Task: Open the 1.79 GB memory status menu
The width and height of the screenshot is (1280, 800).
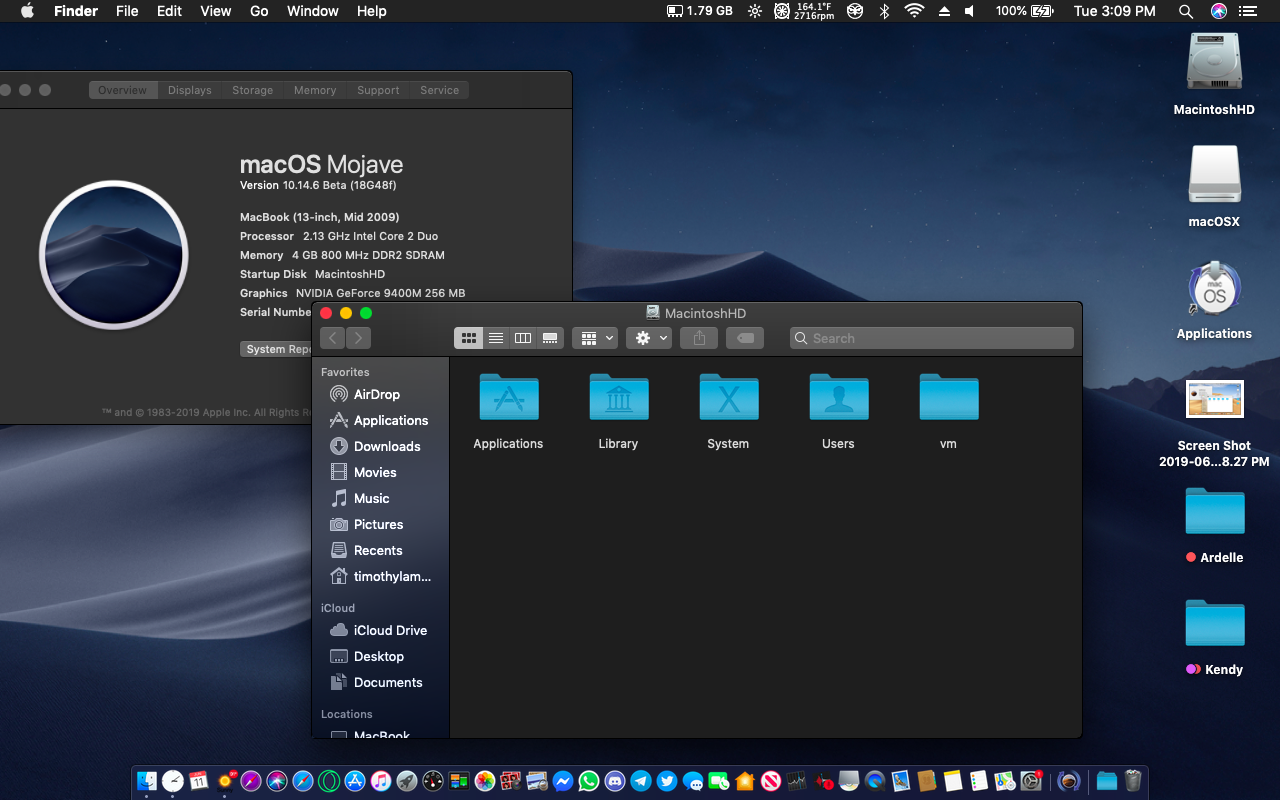Action: pos(700,11)
